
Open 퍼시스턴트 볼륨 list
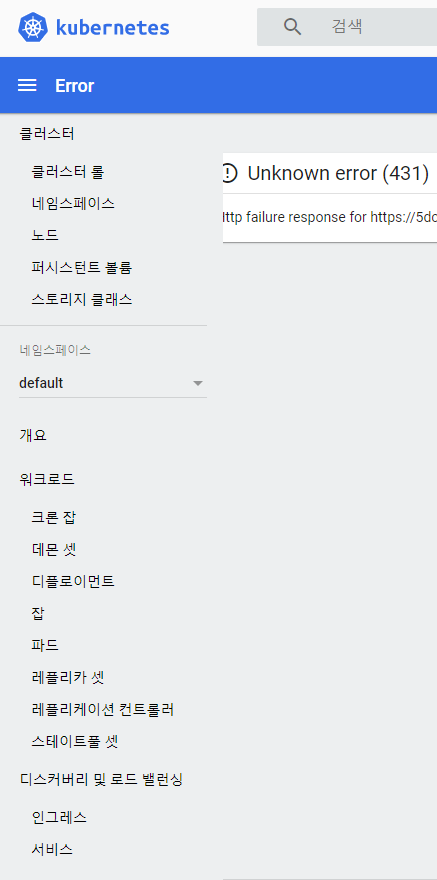pos(82,268)
